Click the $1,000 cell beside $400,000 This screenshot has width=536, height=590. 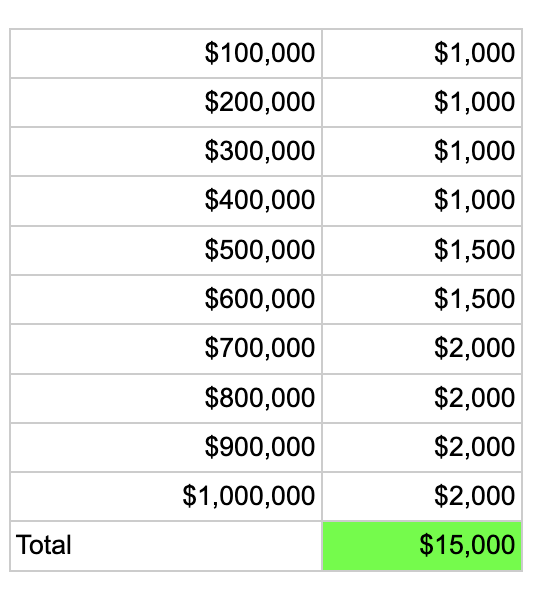coord(422,201)
